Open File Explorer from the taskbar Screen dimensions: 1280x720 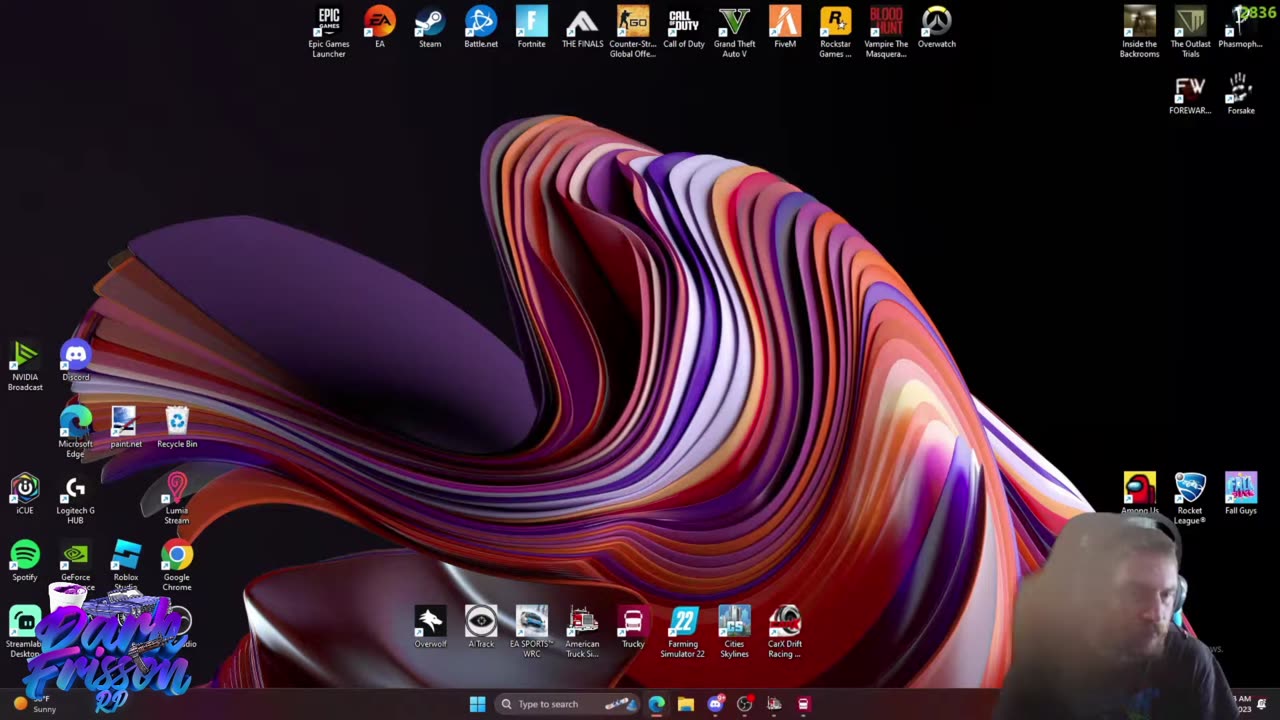tap(685, 704)
